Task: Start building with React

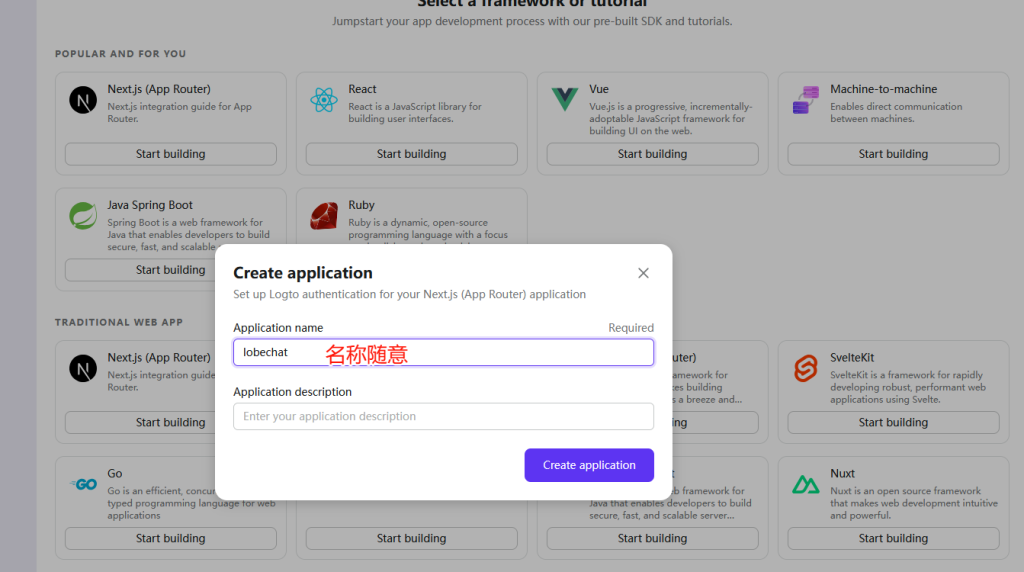Action: coord(411,154)
